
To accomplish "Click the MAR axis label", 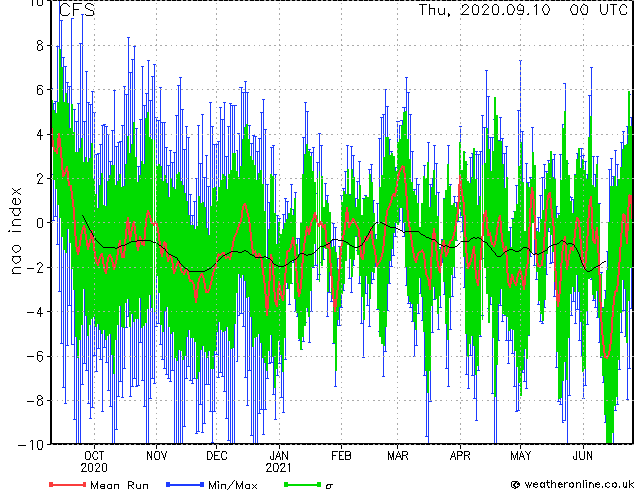I will 398,456.
